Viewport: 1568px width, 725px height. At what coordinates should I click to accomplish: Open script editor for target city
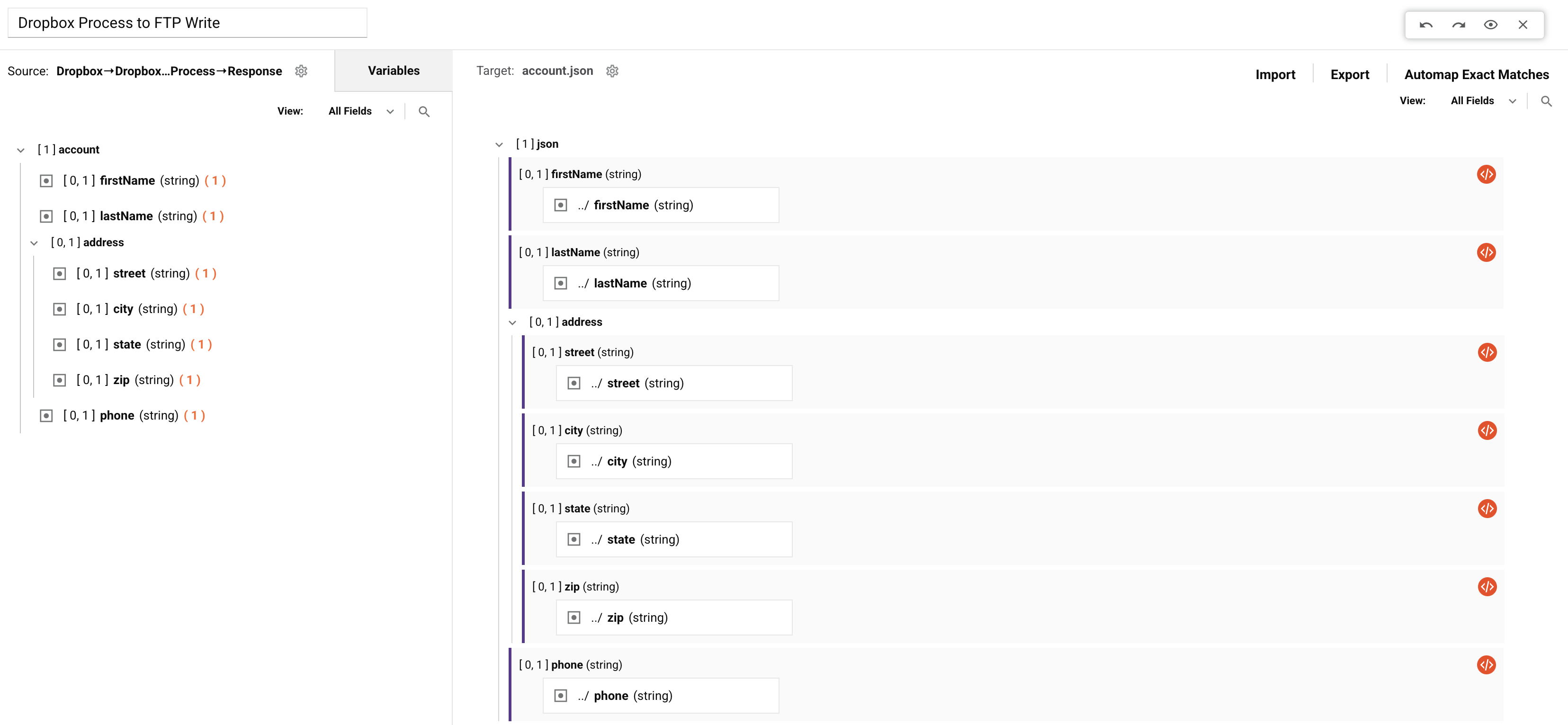pyautogui.click(x=1487, y=431)
